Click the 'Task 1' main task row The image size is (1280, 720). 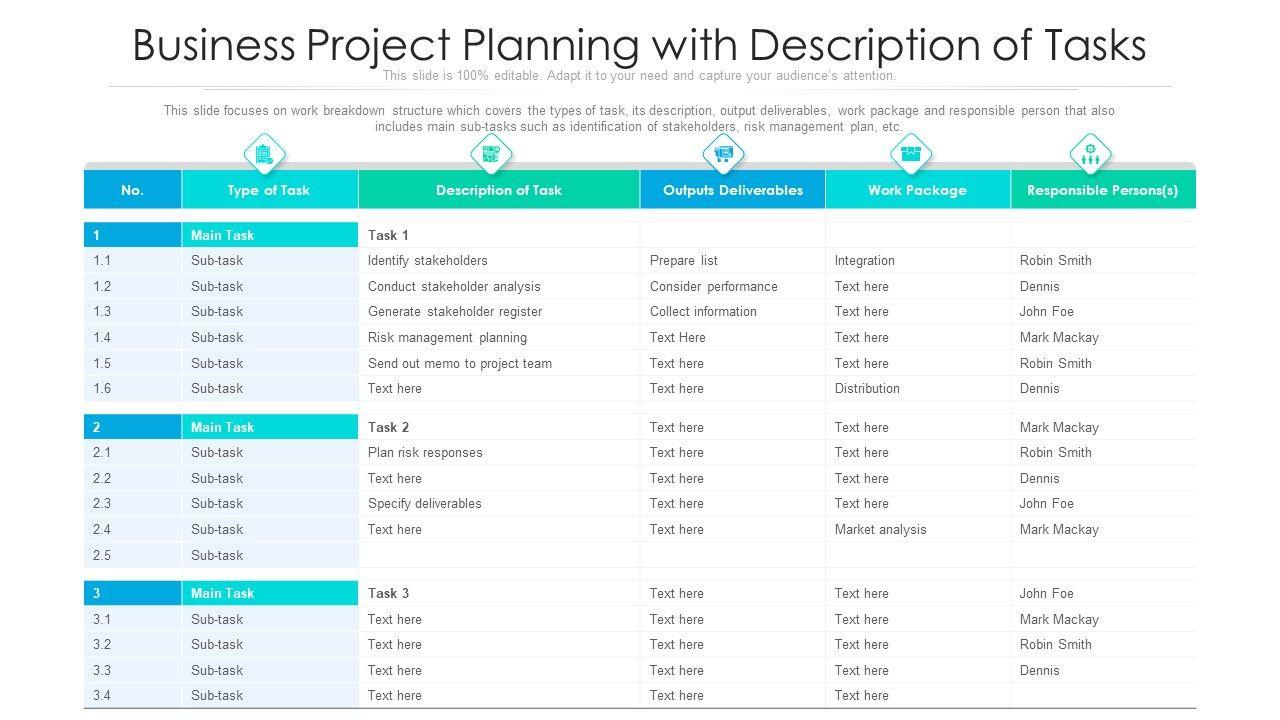(x=388, y=235)
